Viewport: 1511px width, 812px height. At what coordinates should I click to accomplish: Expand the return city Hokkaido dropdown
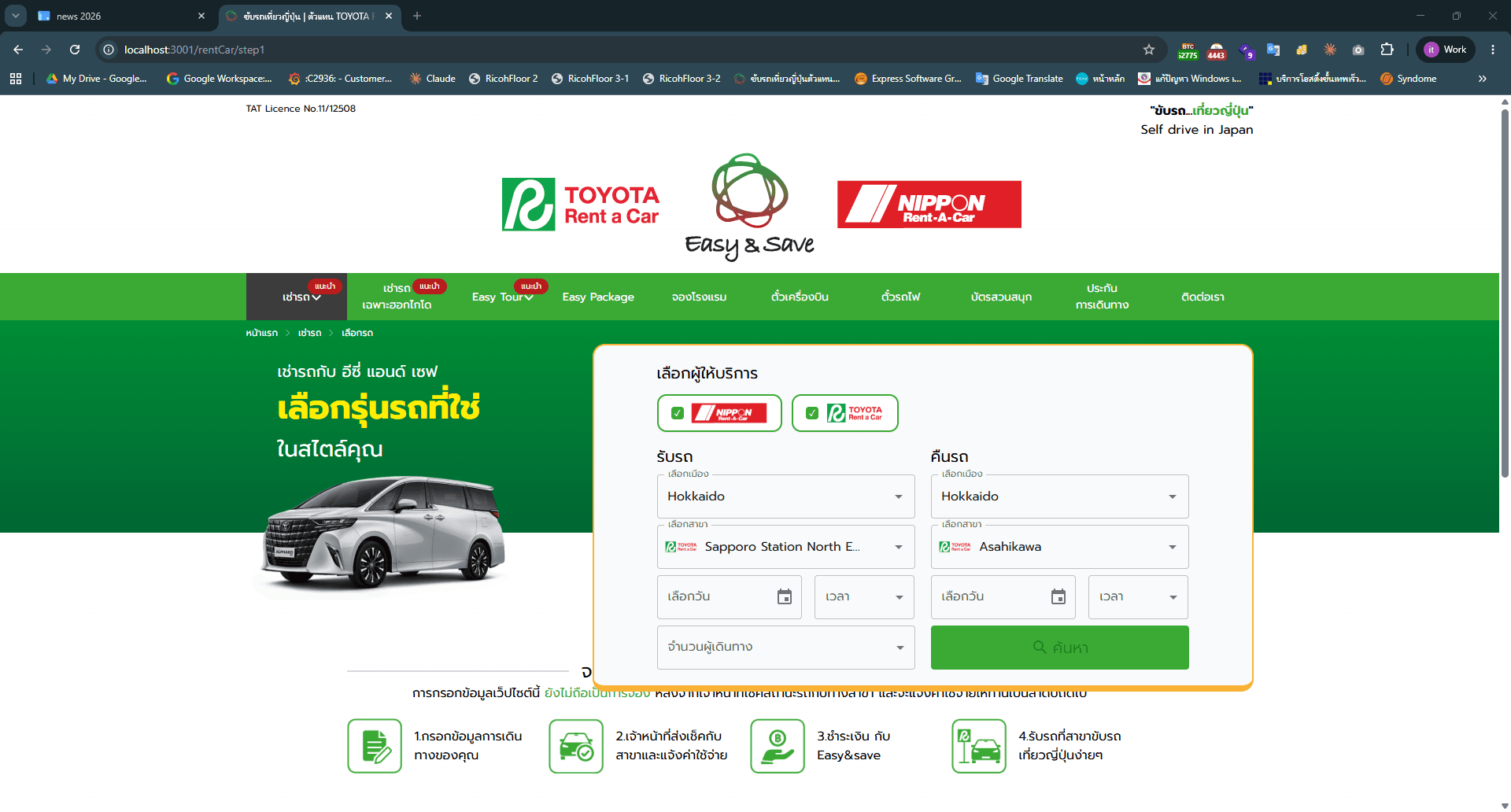coord(1059,496)
